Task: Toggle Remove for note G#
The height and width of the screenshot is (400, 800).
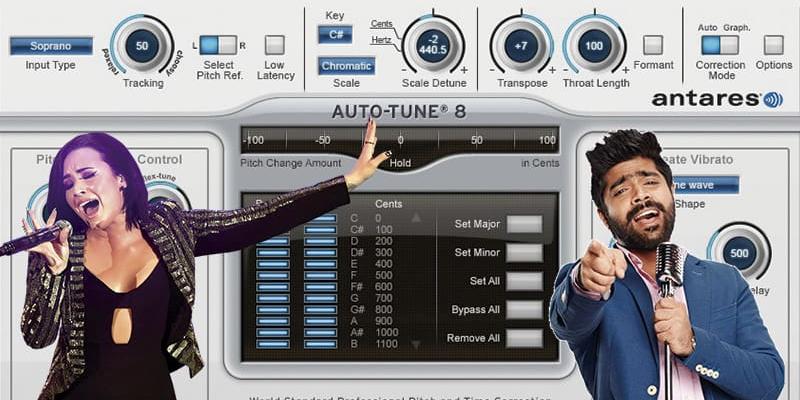Action: click(320, 310)
